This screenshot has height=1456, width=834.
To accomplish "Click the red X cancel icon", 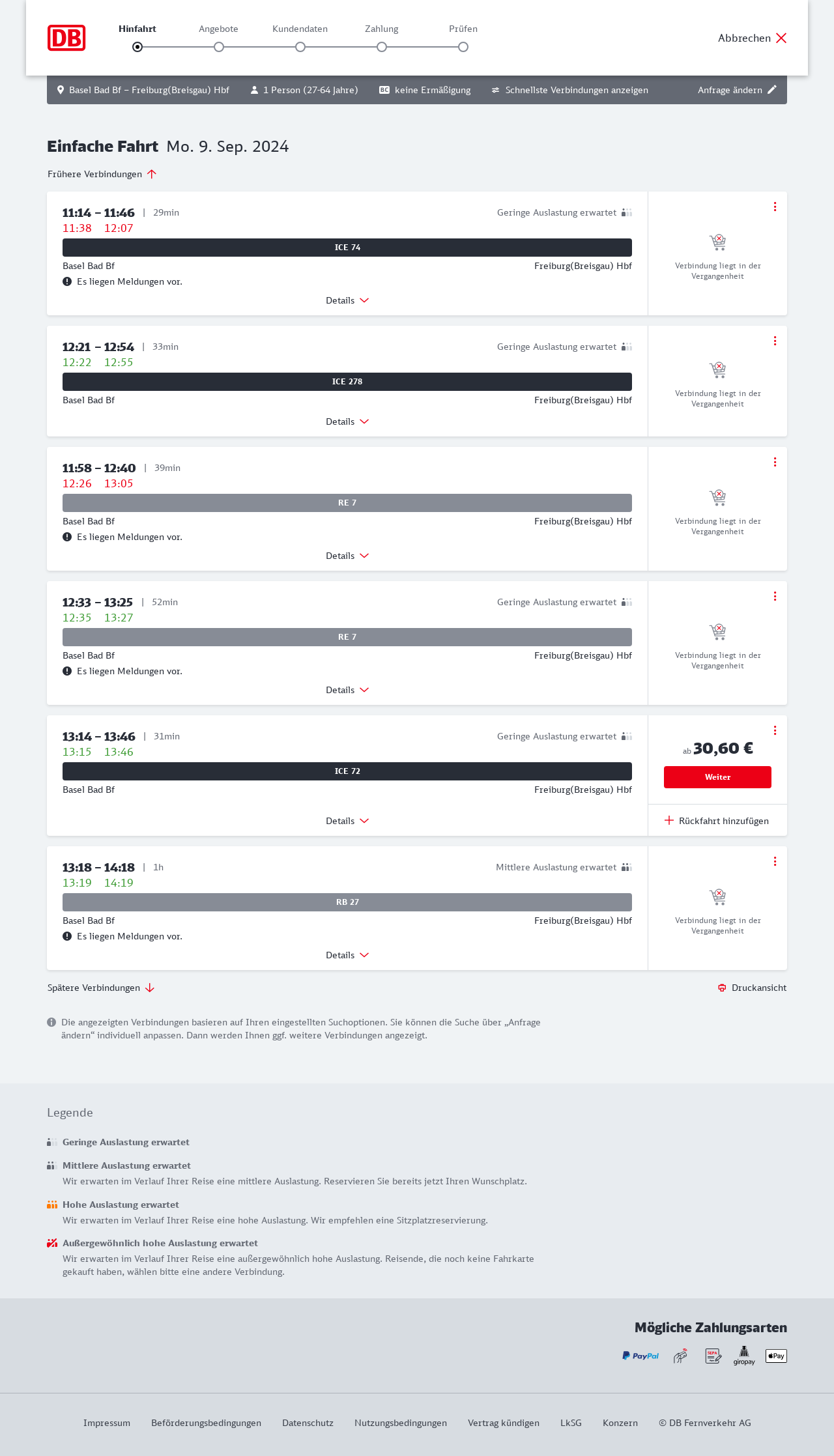I will coord(781,38).
